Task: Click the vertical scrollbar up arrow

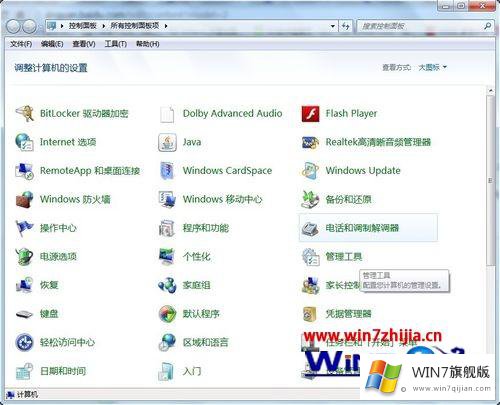Action: pyautogui.click(x=490, y=90)
